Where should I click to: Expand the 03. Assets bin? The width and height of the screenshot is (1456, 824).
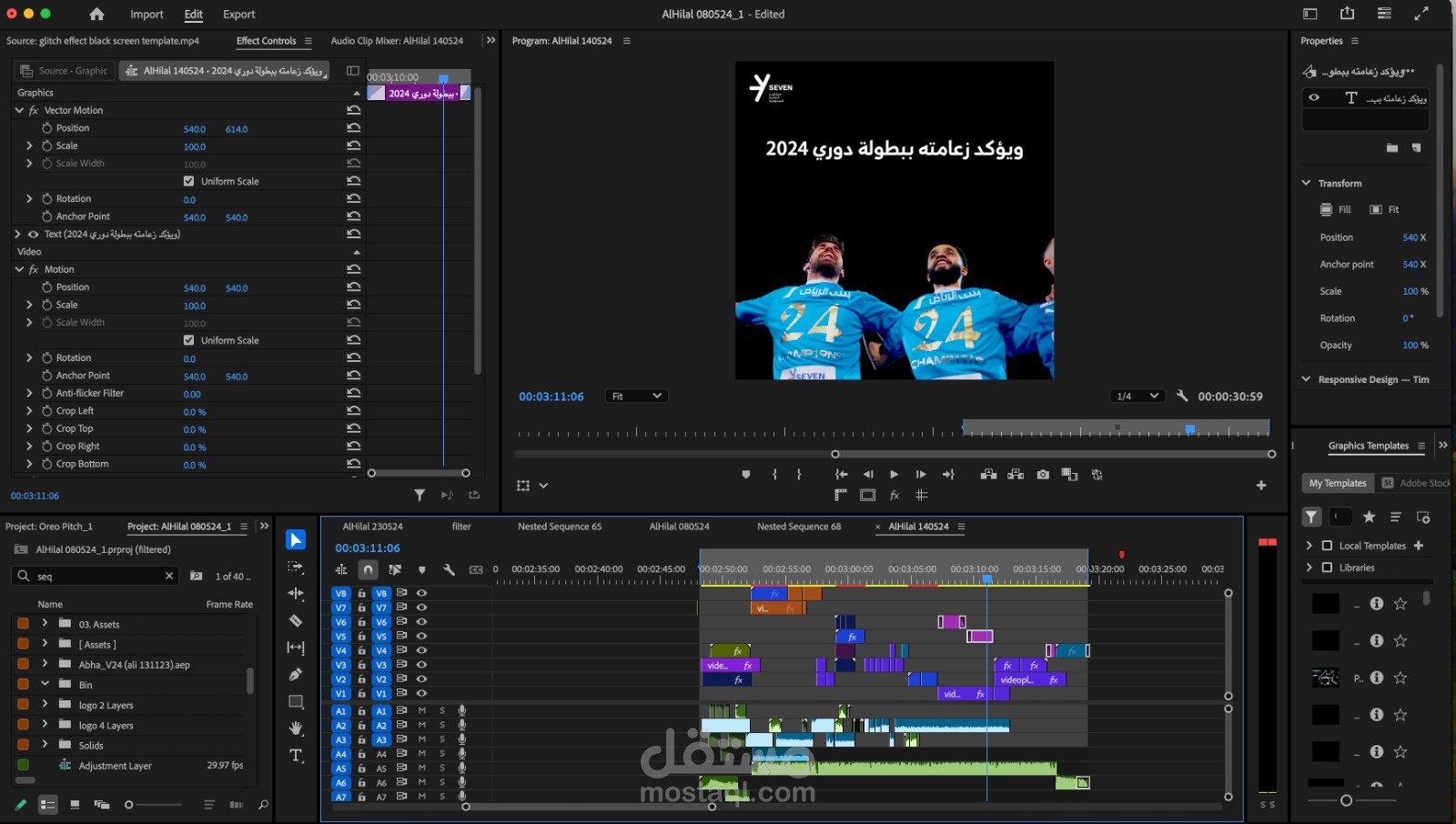point(45,624)
